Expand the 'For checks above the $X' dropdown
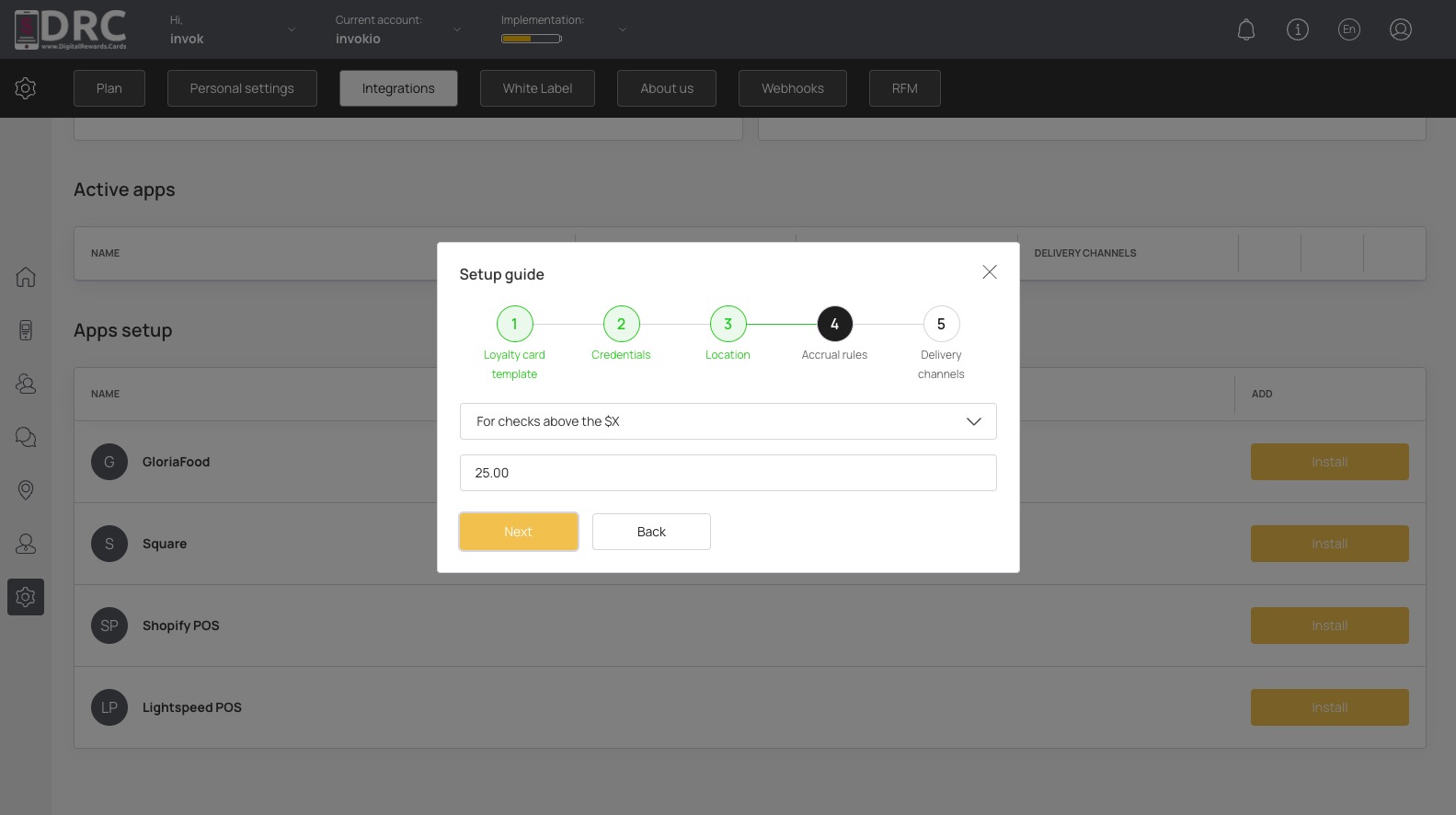Viewport: 1456px width, 815px height. 728,421
